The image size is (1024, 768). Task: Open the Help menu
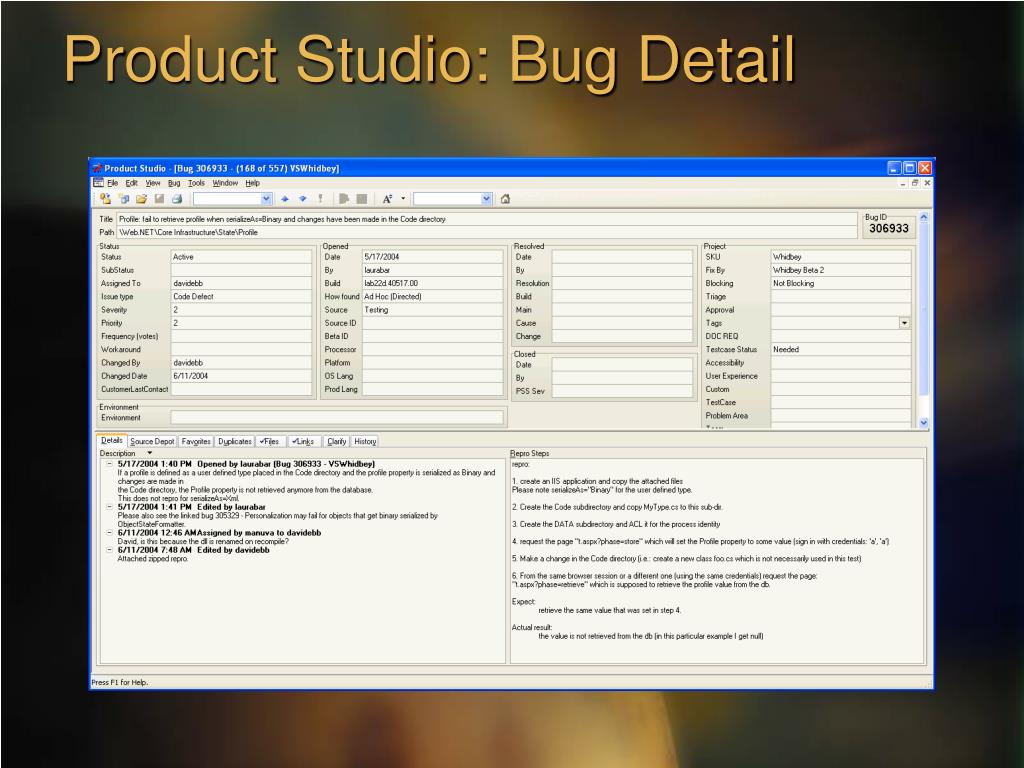(252, 183)
